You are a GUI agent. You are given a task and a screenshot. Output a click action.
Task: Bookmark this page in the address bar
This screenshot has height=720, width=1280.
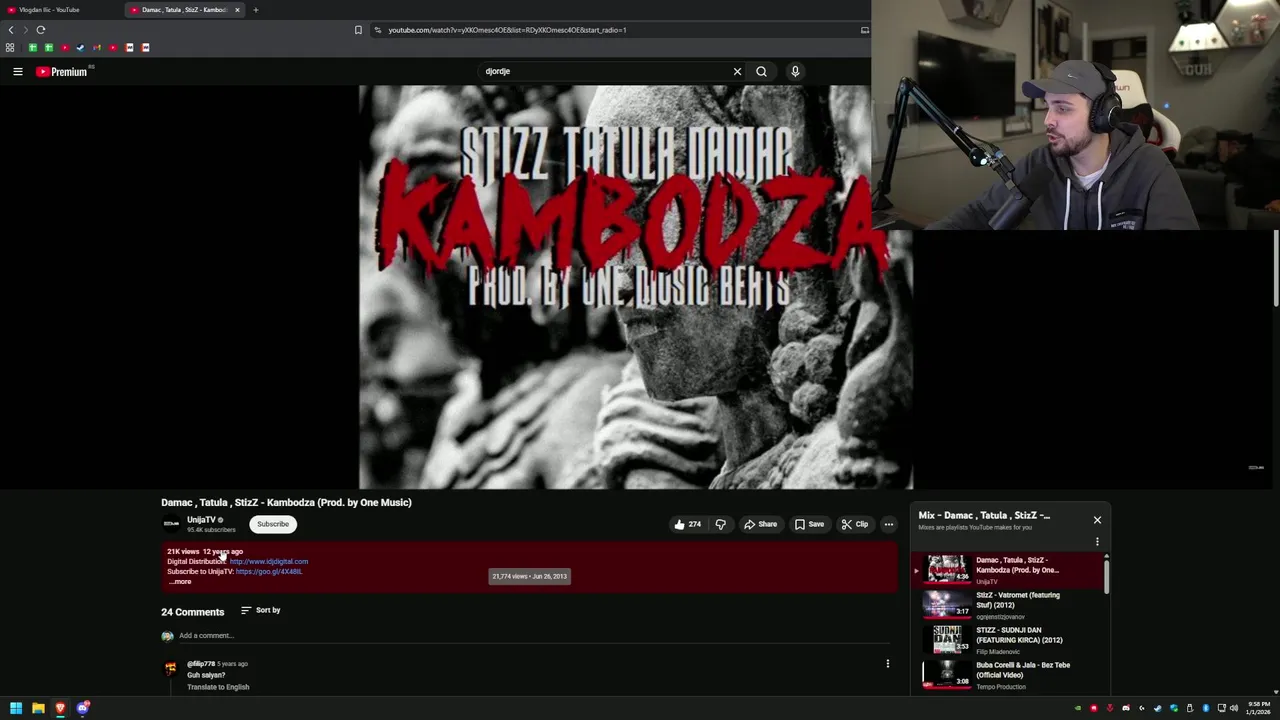[358, 30]
